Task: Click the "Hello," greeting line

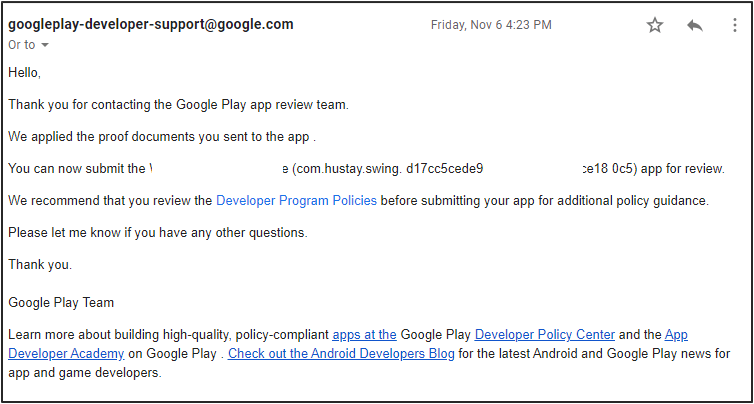Action: point(25,72)
